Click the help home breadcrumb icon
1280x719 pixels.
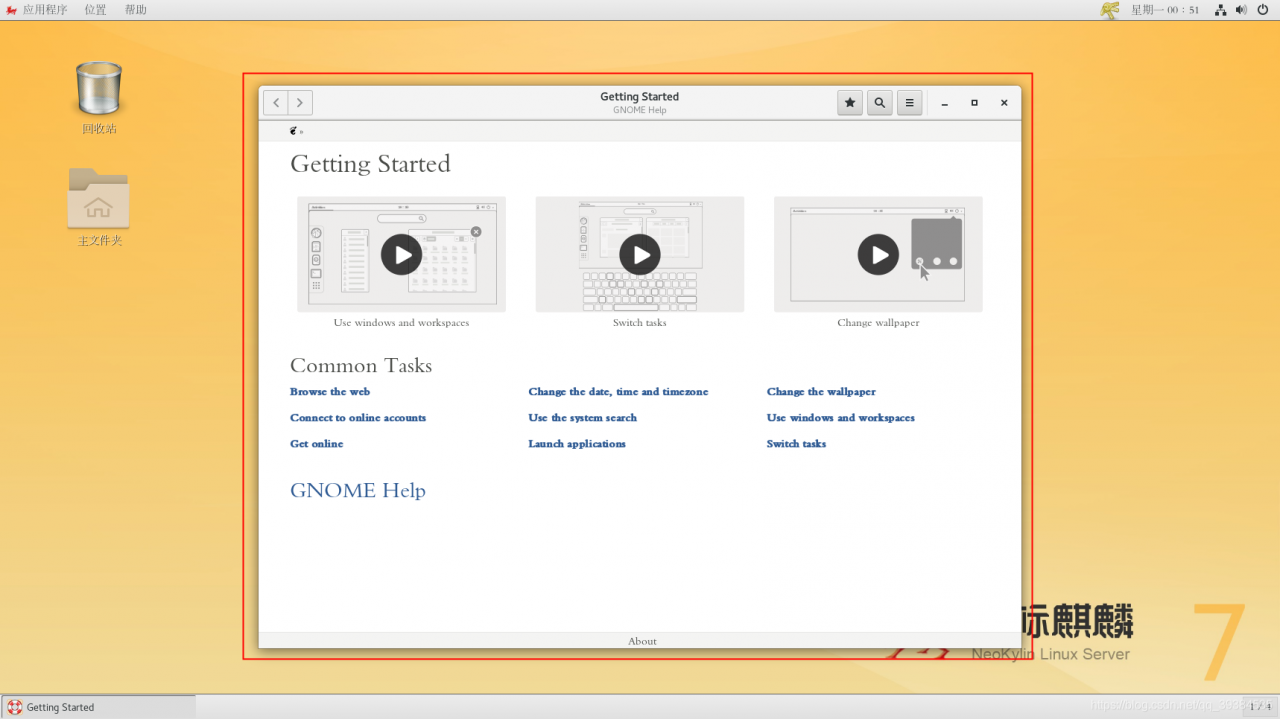pos(293,131)
